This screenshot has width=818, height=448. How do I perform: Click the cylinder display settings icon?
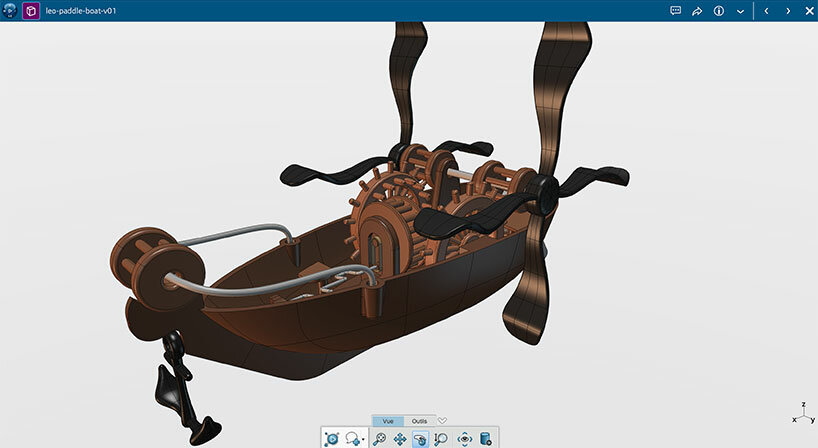pyautogui.click(x=485, y=438)
